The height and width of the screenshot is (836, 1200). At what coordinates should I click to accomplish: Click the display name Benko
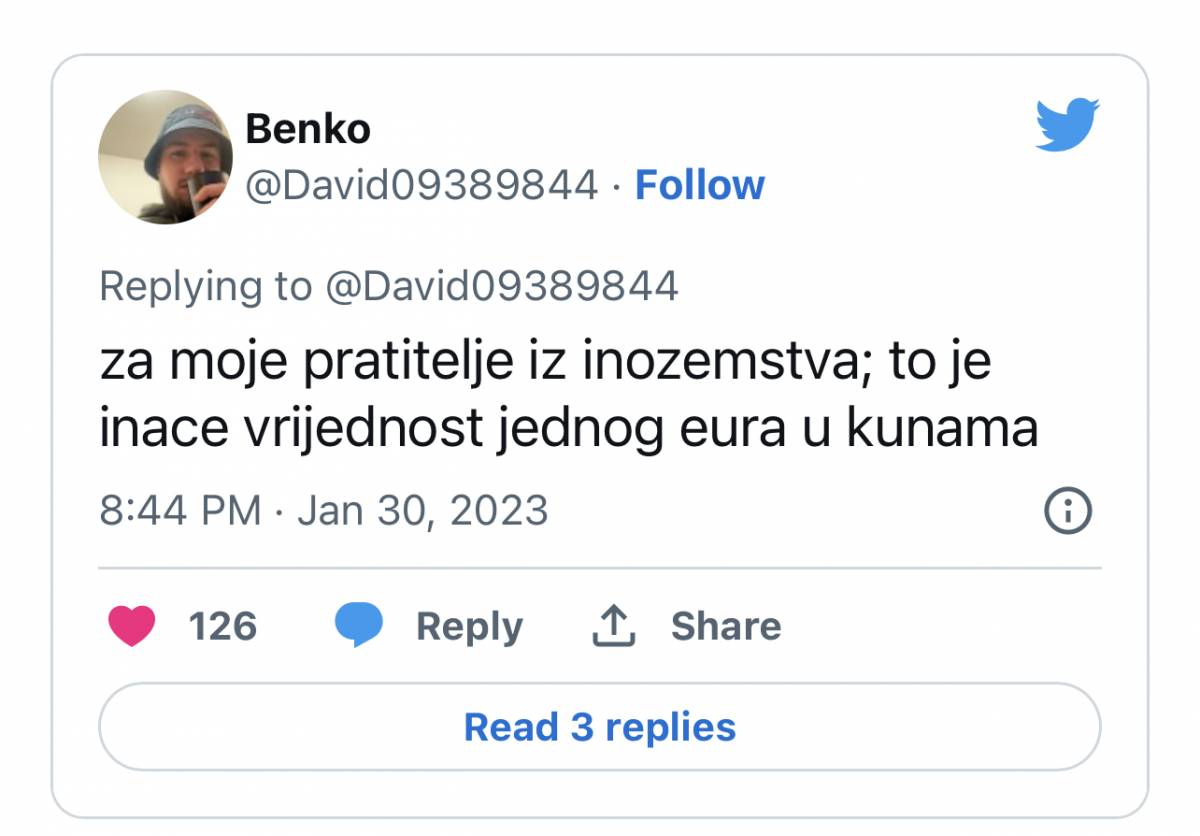(308, 128)
